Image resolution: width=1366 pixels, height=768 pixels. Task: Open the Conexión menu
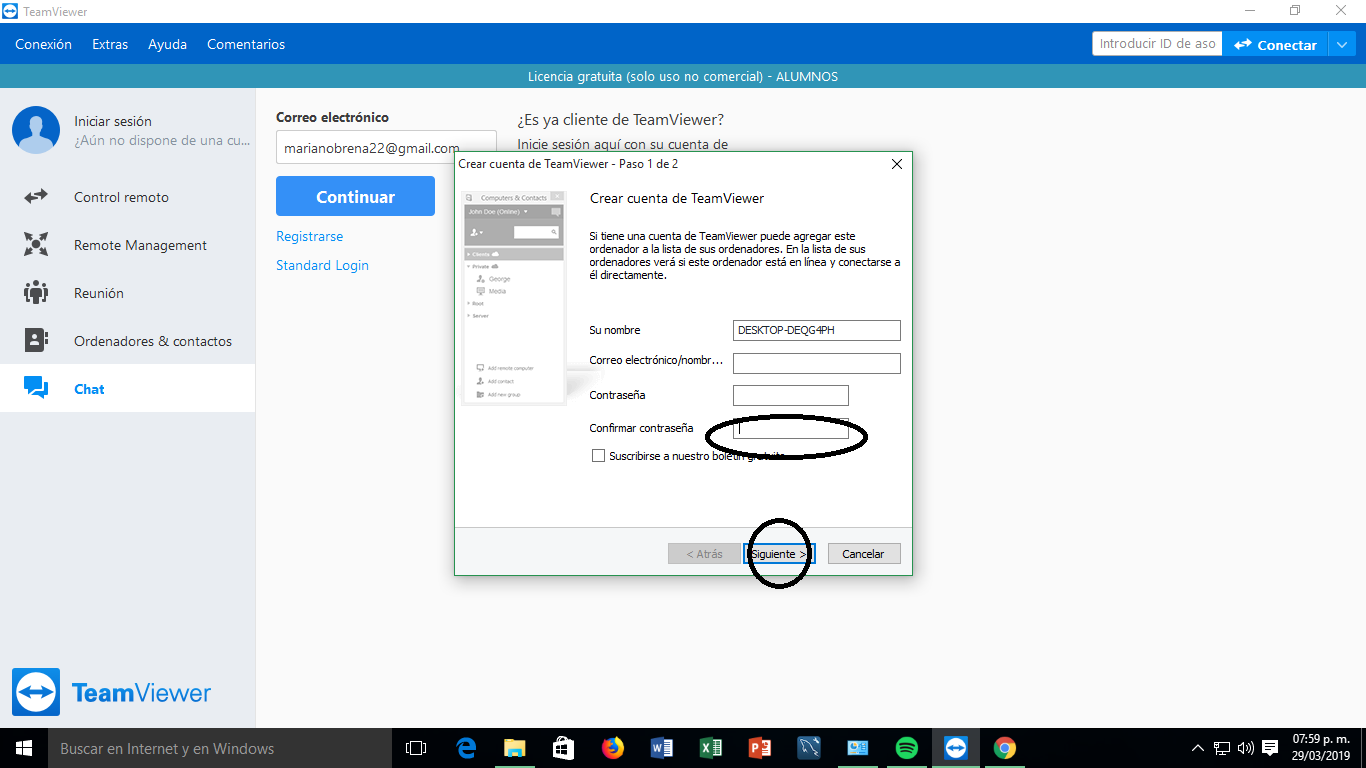pos(44,44)
